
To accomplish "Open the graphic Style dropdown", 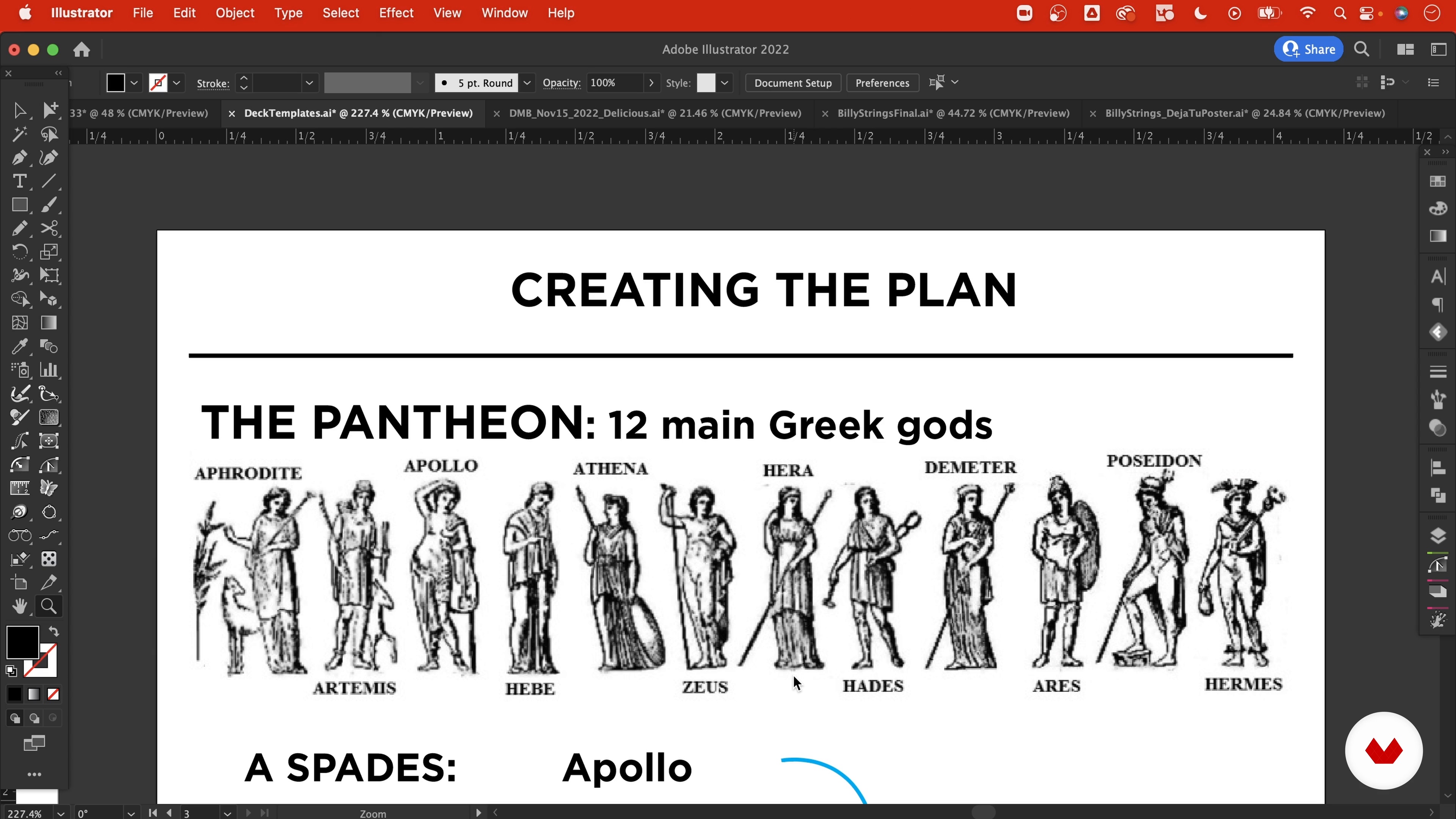I will pos(725,83).
